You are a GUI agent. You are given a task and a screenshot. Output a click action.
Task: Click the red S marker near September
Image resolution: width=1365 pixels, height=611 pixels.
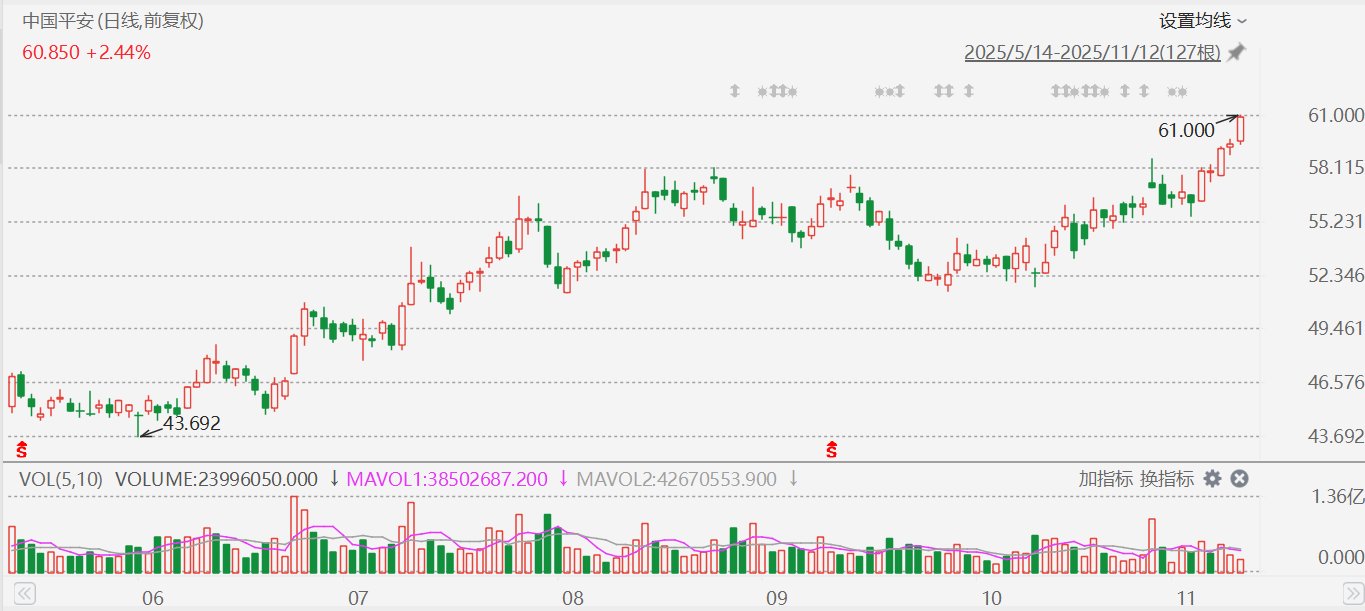(831, 448)
